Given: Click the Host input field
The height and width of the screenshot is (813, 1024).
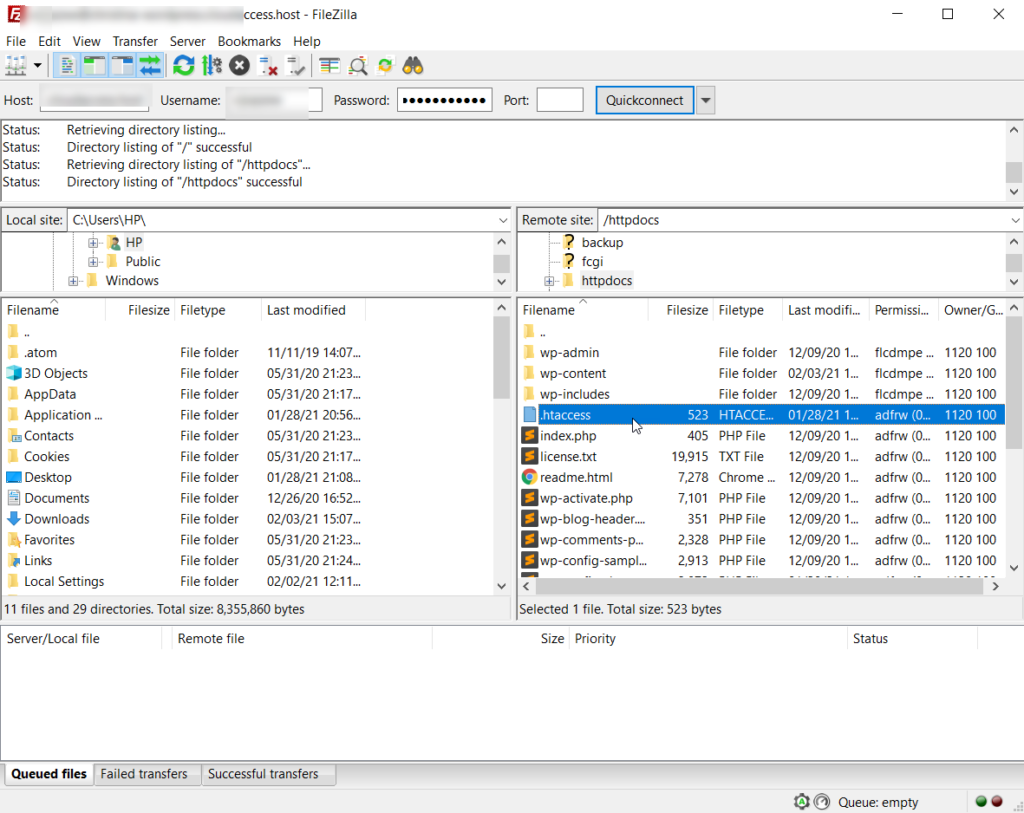Looking at the screenshot, I should [95, 100].
